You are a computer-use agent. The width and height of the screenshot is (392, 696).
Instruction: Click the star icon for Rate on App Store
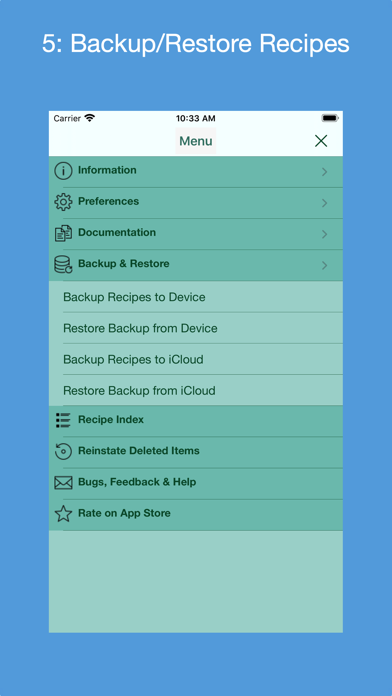click(63, 514)
